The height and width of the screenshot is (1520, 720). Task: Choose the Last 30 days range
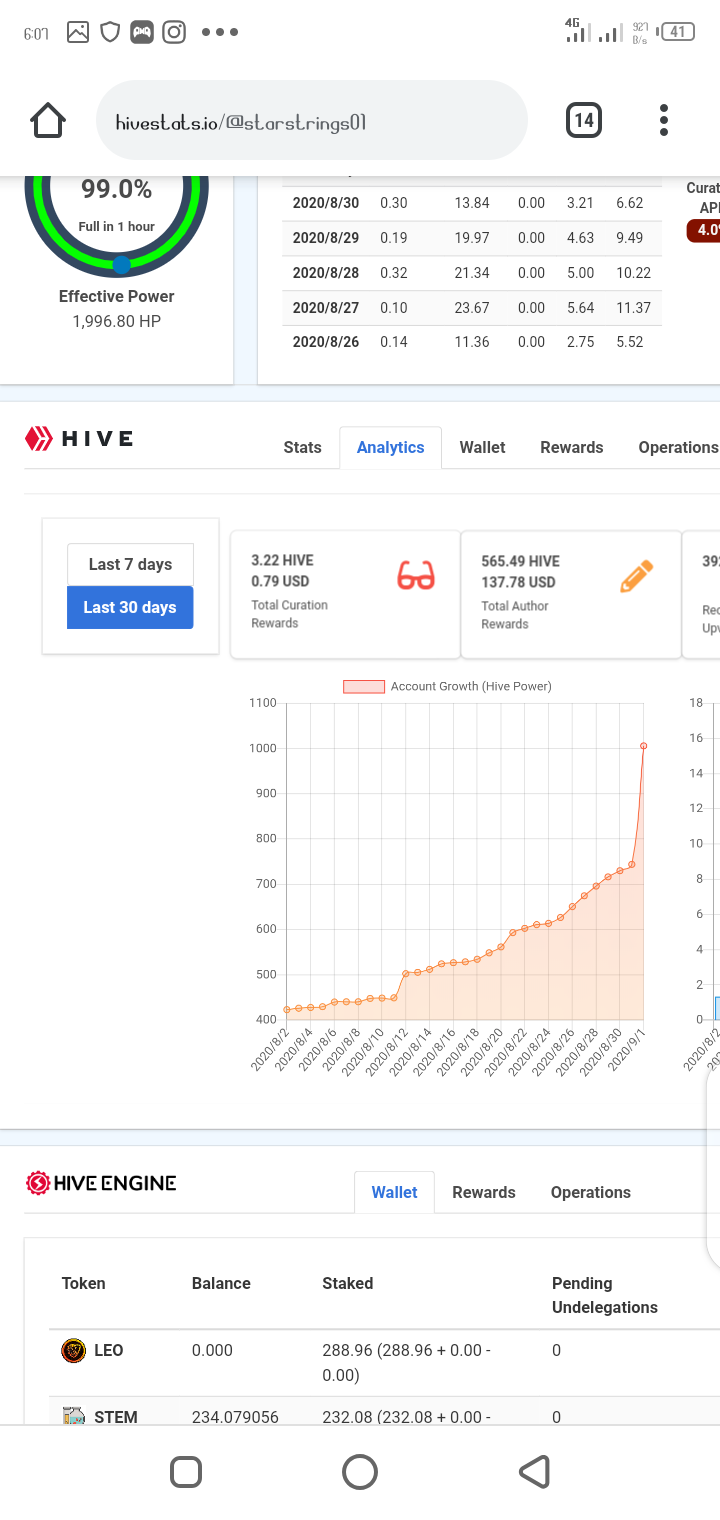coord(130,607)
